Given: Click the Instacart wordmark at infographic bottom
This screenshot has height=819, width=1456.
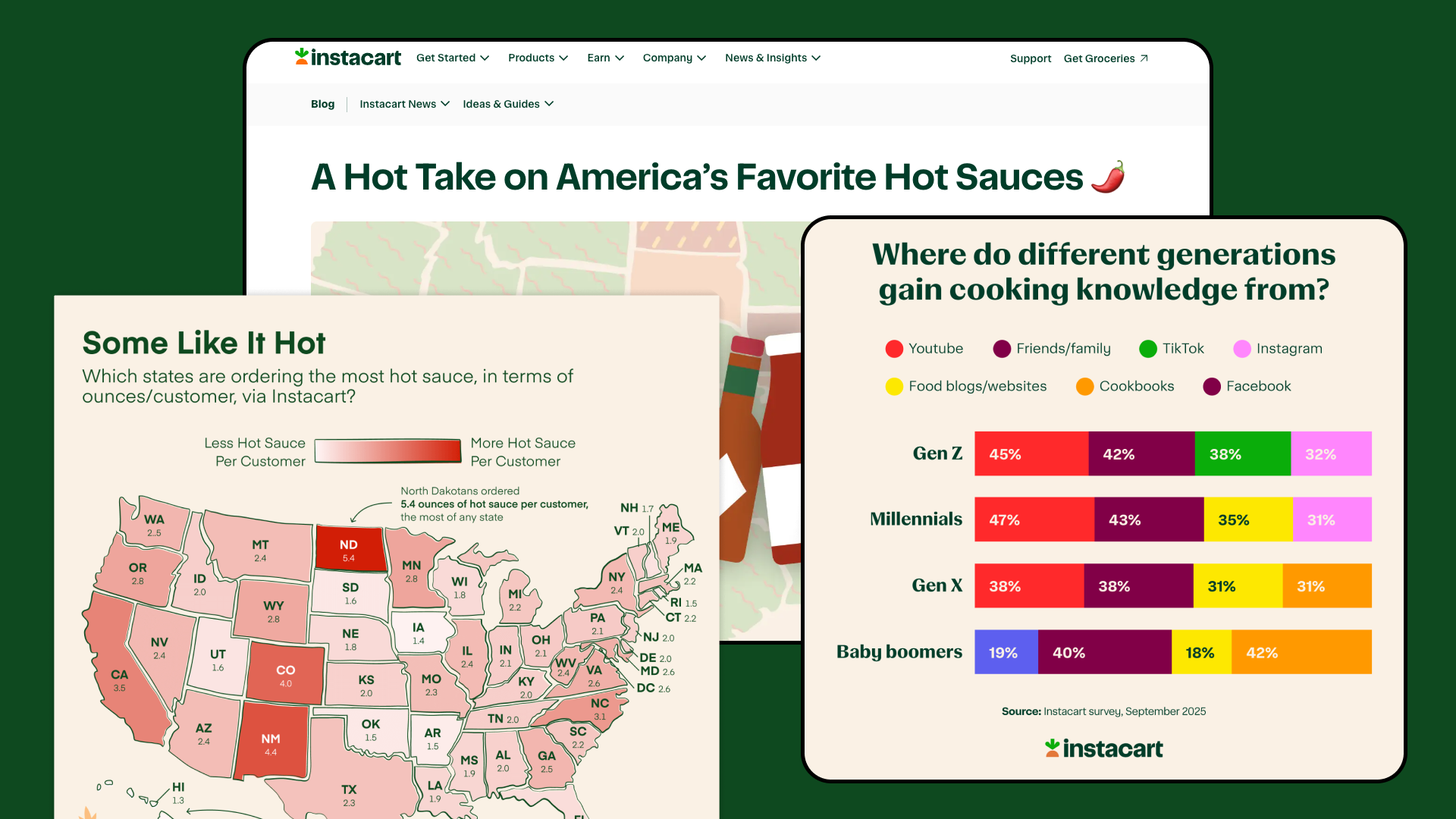Looking at the screenshot, I should pos(1103,748).
